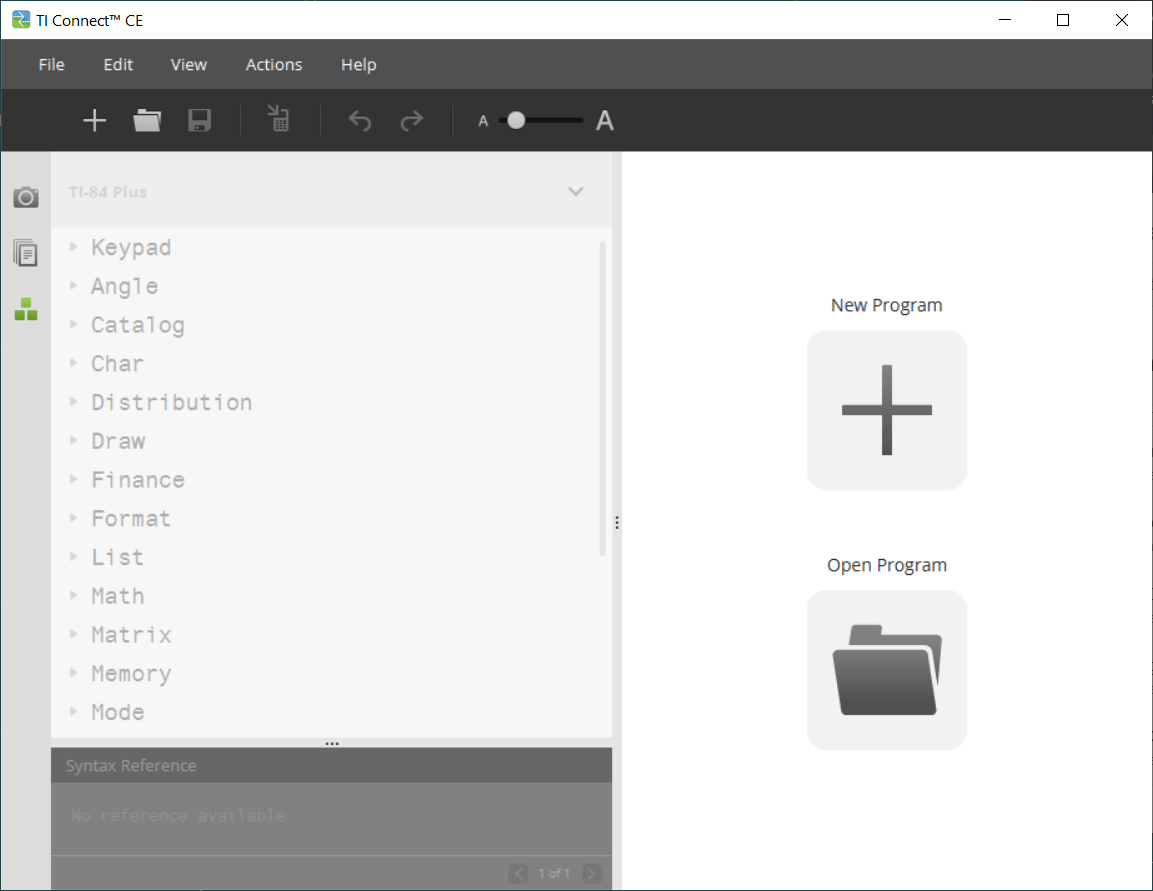Open the Screen Capture camera workspace
This screenshot has height=891, width=1153.
26,197
